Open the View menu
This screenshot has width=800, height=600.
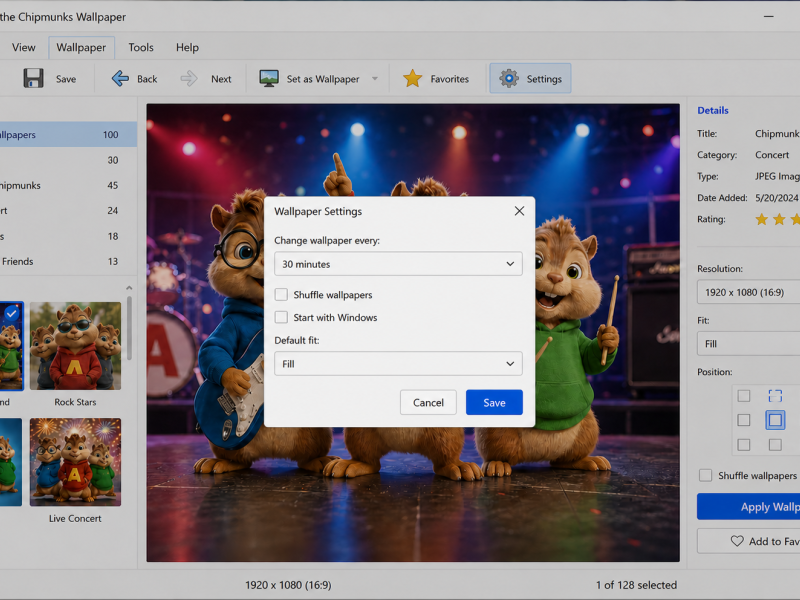(23, 47)
